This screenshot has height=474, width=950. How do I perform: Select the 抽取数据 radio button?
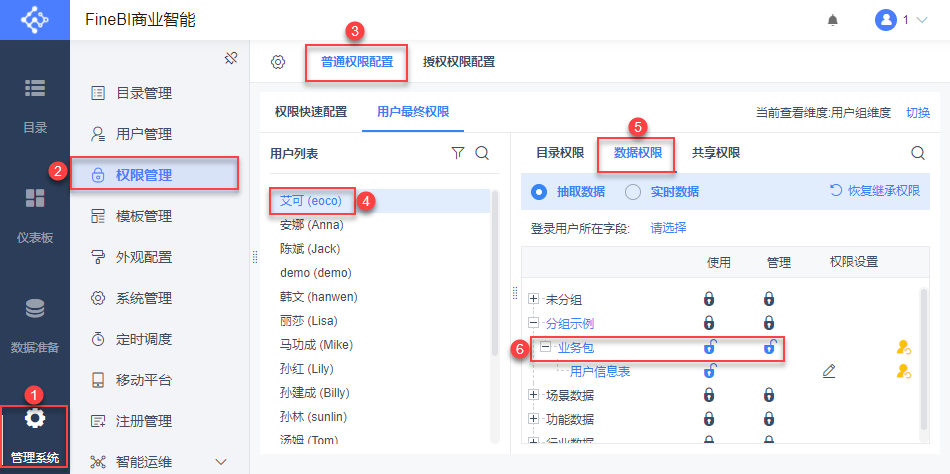[x=539, y=191]
